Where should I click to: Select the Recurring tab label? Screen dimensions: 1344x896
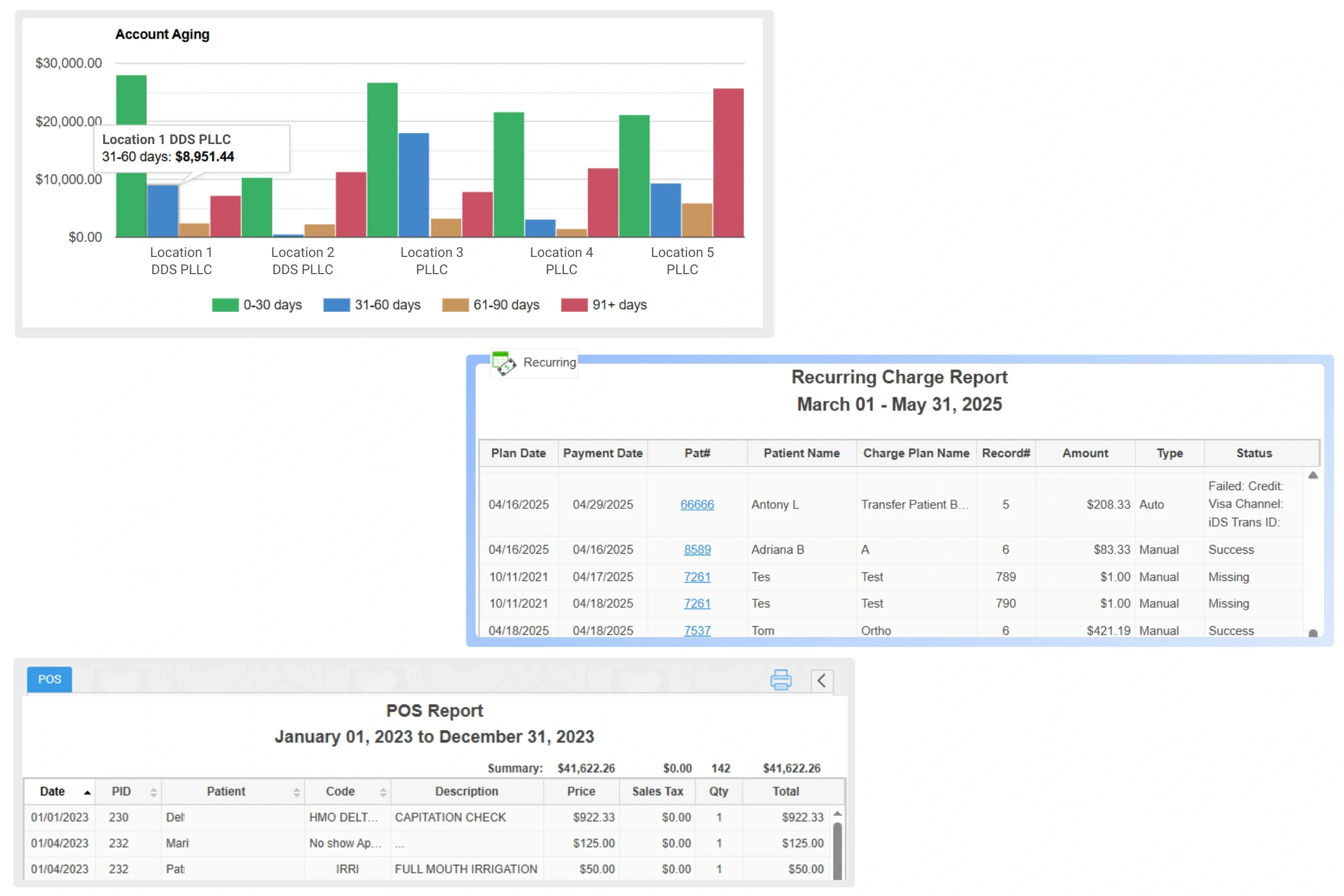(549, 362)
